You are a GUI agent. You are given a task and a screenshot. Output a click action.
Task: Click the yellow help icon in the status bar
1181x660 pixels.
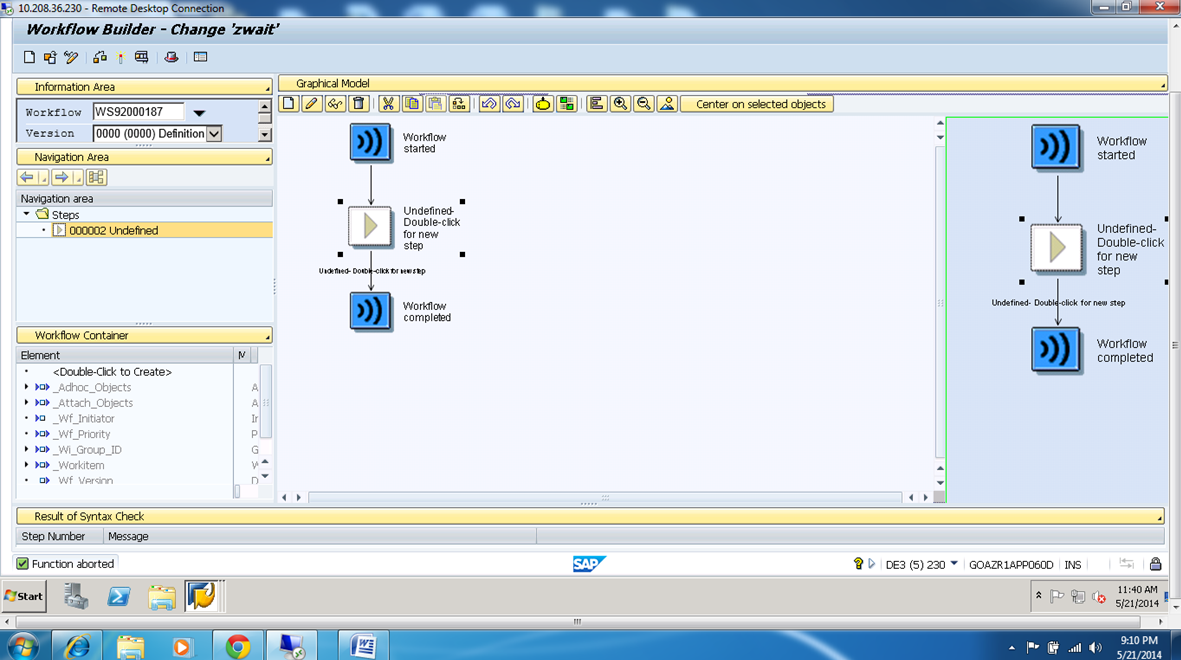point(858,564)
